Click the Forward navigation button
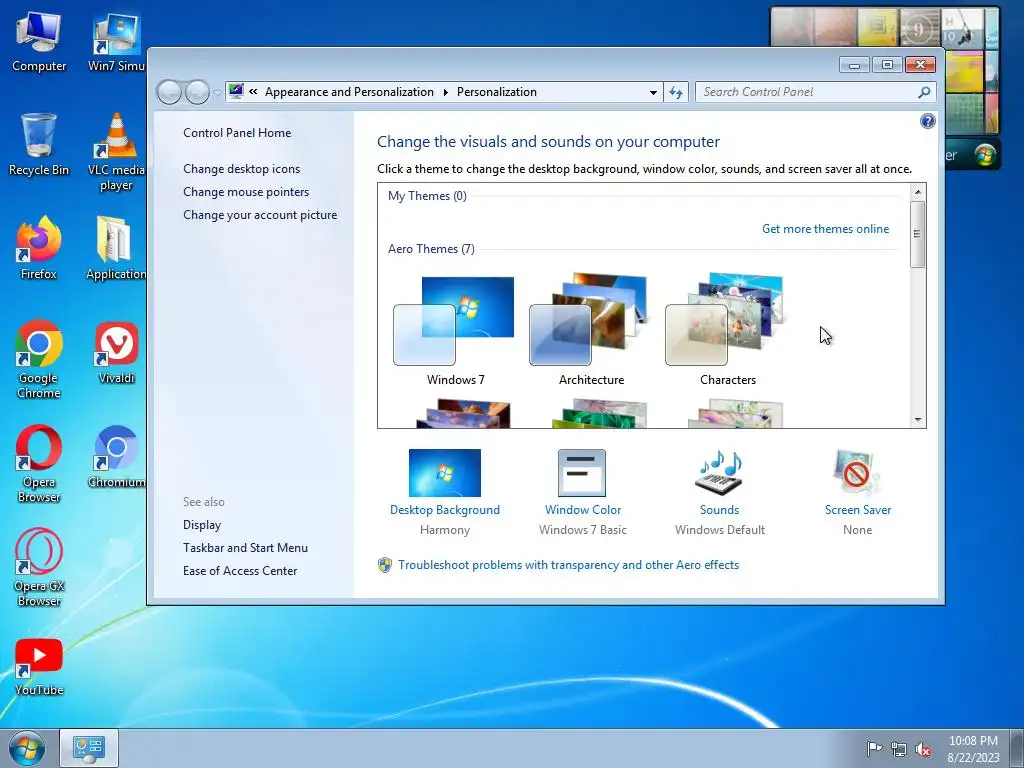 pyautogui.click(x=197, y=93)
